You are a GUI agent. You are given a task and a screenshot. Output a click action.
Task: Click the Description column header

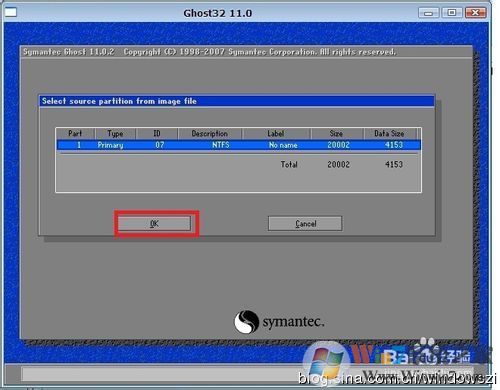point(210,133)
